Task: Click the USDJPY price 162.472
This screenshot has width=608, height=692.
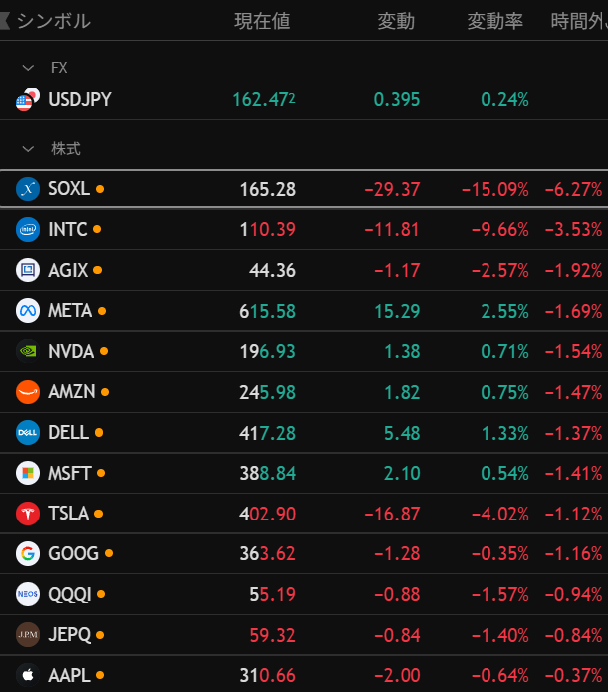Action: coord(264,100)
